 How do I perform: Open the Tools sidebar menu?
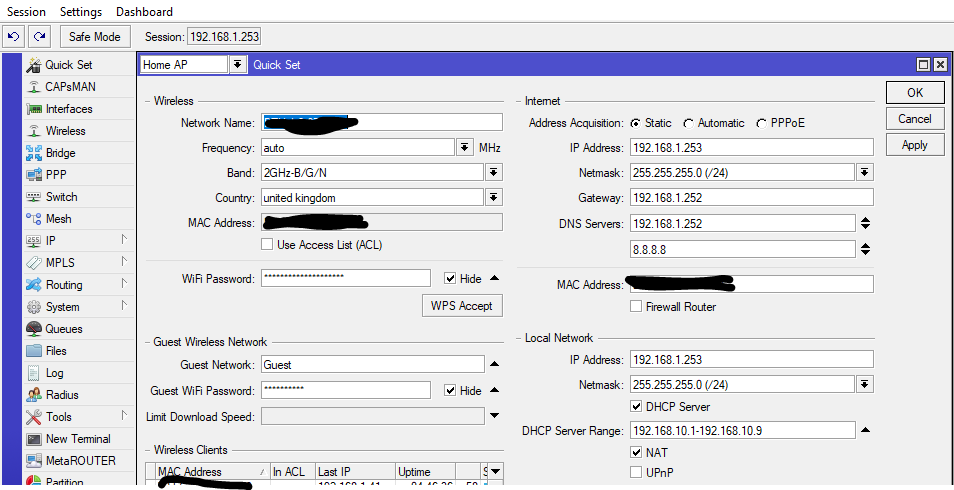77,417
